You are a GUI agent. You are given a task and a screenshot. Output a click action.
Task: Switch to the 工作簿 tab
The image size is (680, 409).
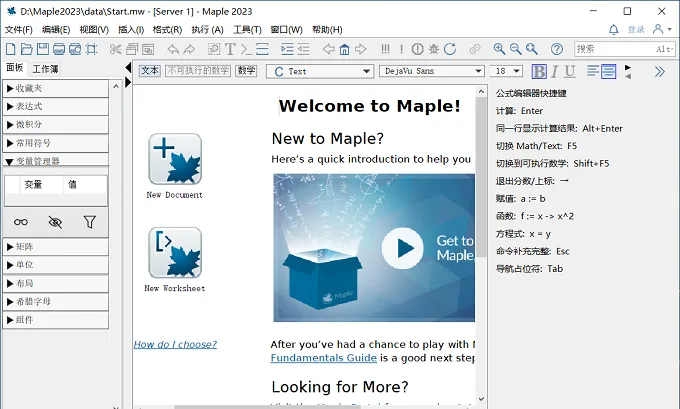click(45, 69)
